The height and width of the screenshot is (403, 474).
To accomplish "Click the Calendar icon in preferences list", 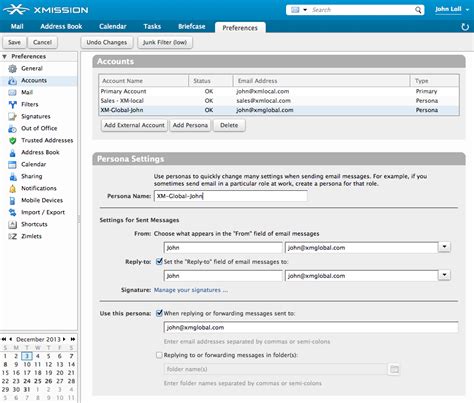I will [x=12, y=165].
